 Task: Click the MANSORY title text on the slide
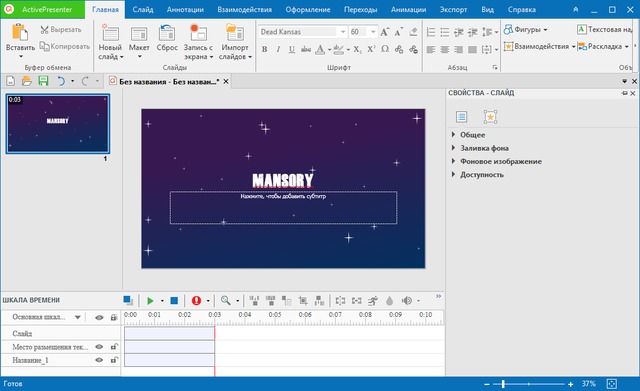[282, 180]
